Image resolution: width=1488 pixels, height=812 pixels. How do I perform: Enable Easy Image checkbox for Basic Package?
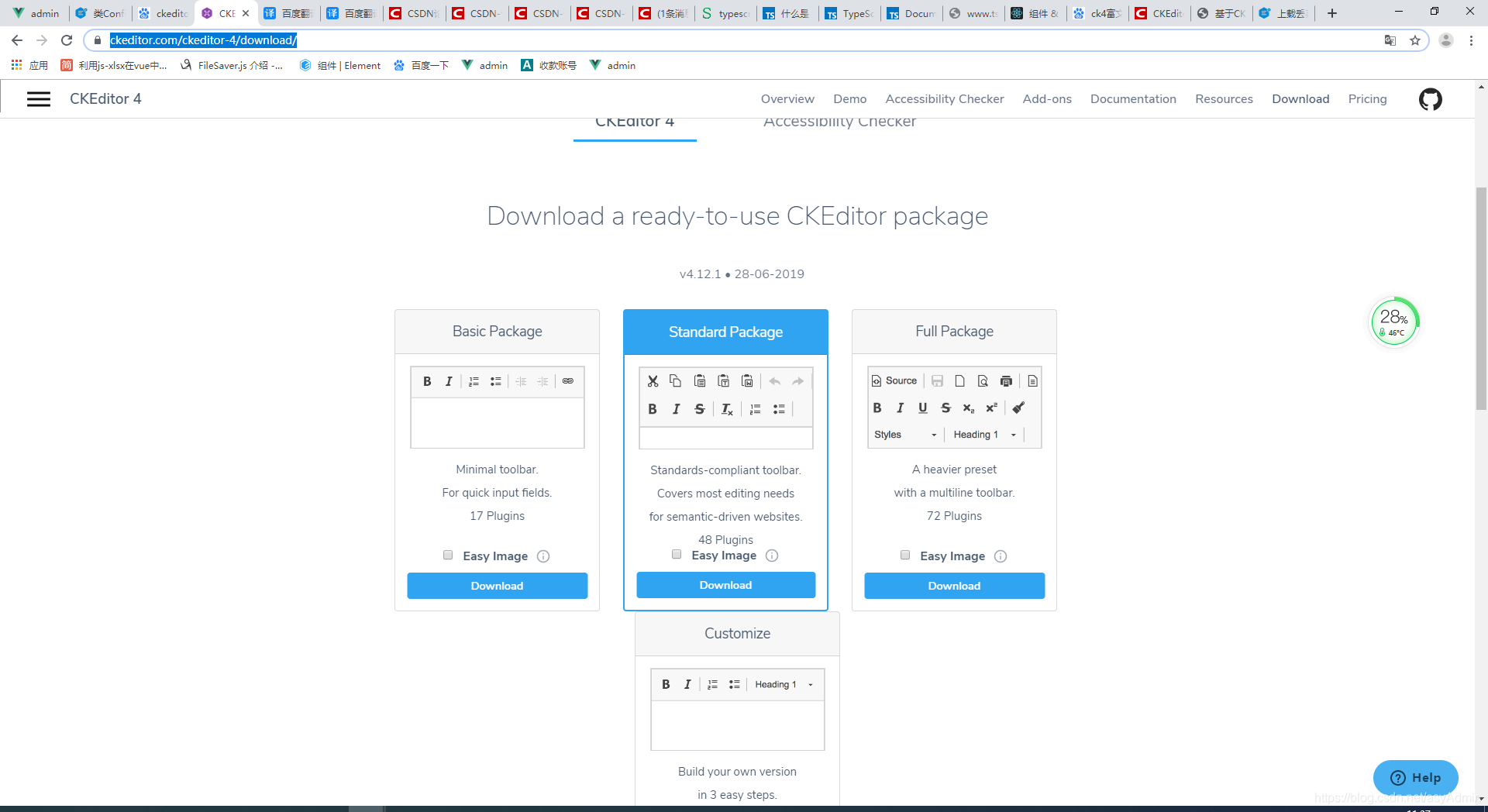point(448,555)
